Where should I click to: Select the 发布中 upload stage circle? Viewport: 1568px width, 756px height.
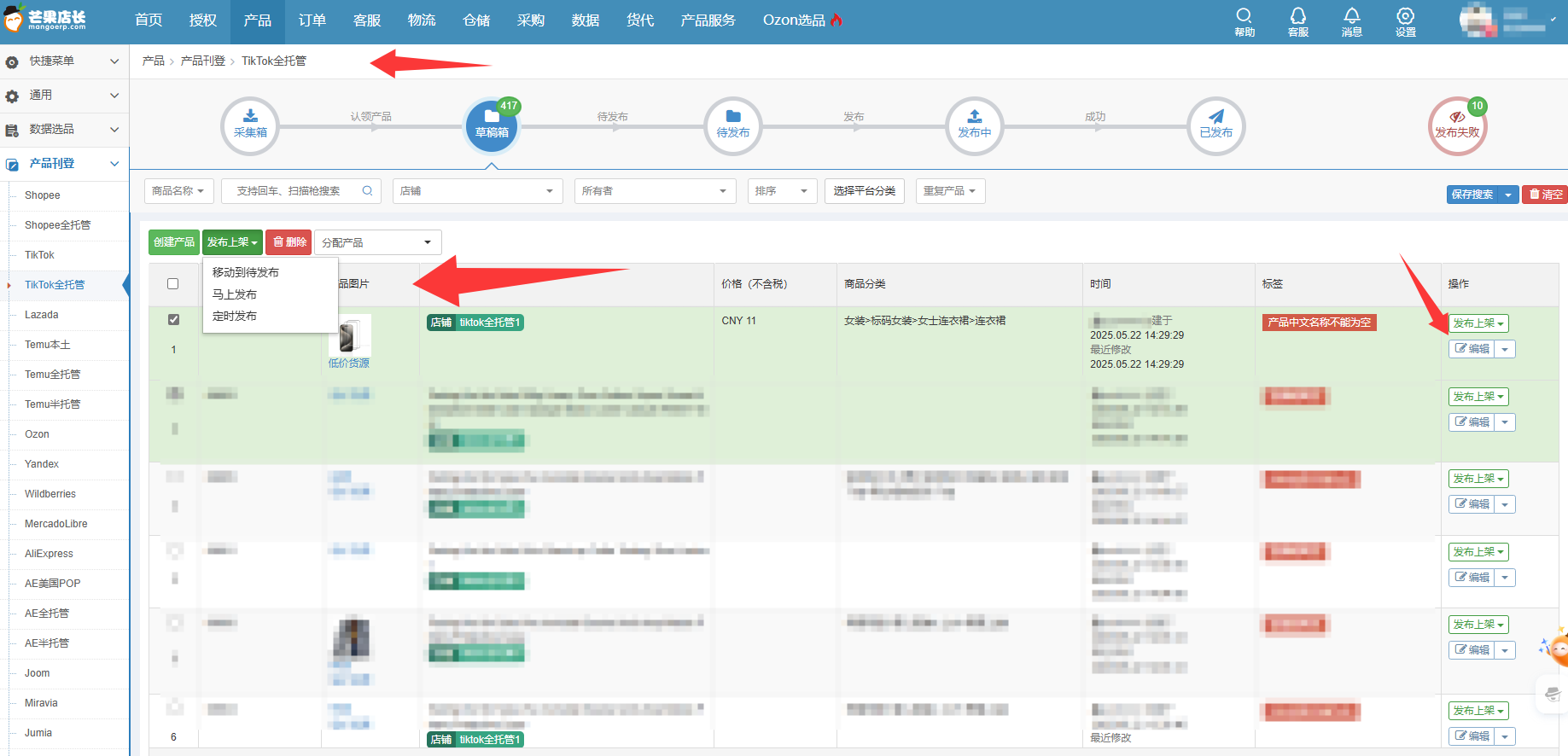point(975,125)
